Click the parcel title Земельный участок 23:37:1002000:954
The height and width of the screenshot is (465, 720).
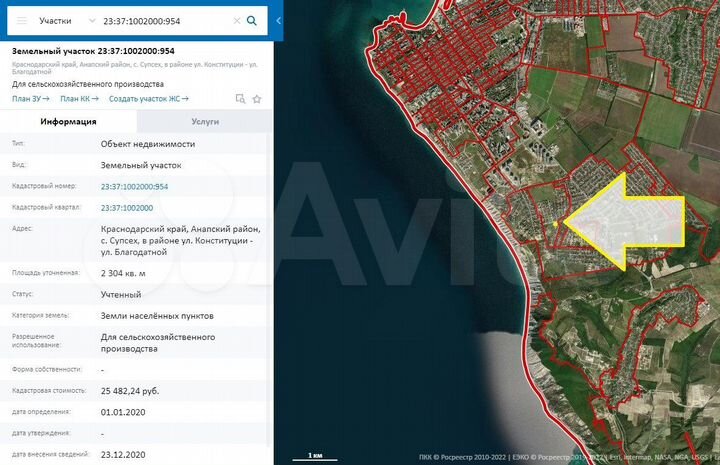93,51
